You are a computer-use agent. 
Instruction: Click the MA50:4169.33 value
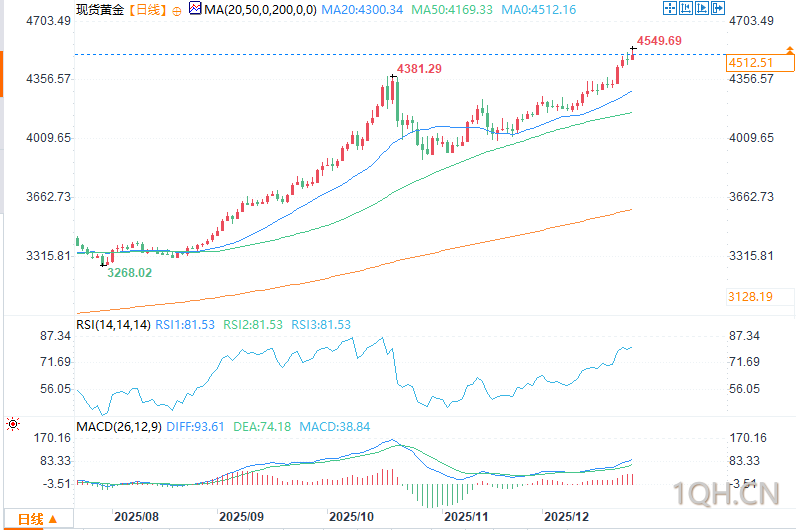[452, 10]
